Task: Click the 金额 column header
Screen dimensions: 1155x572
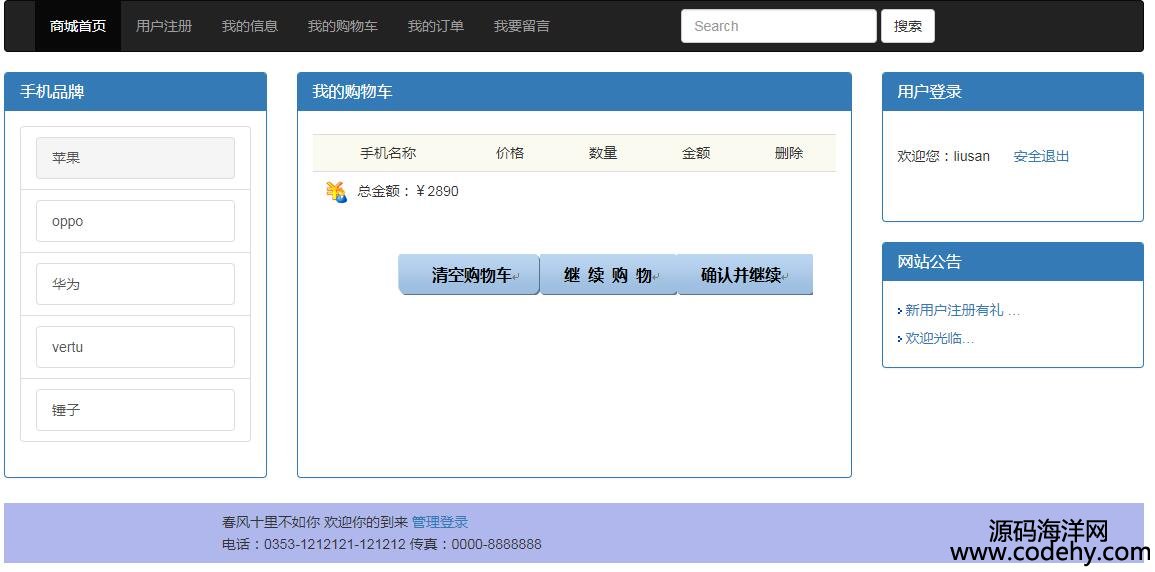Action: 695,153
